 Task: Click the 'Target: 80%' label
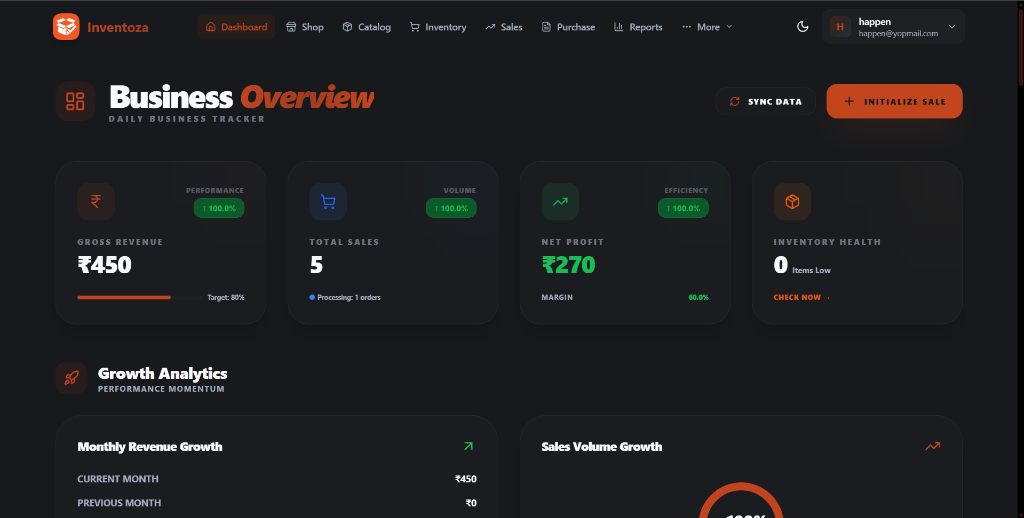226,297
